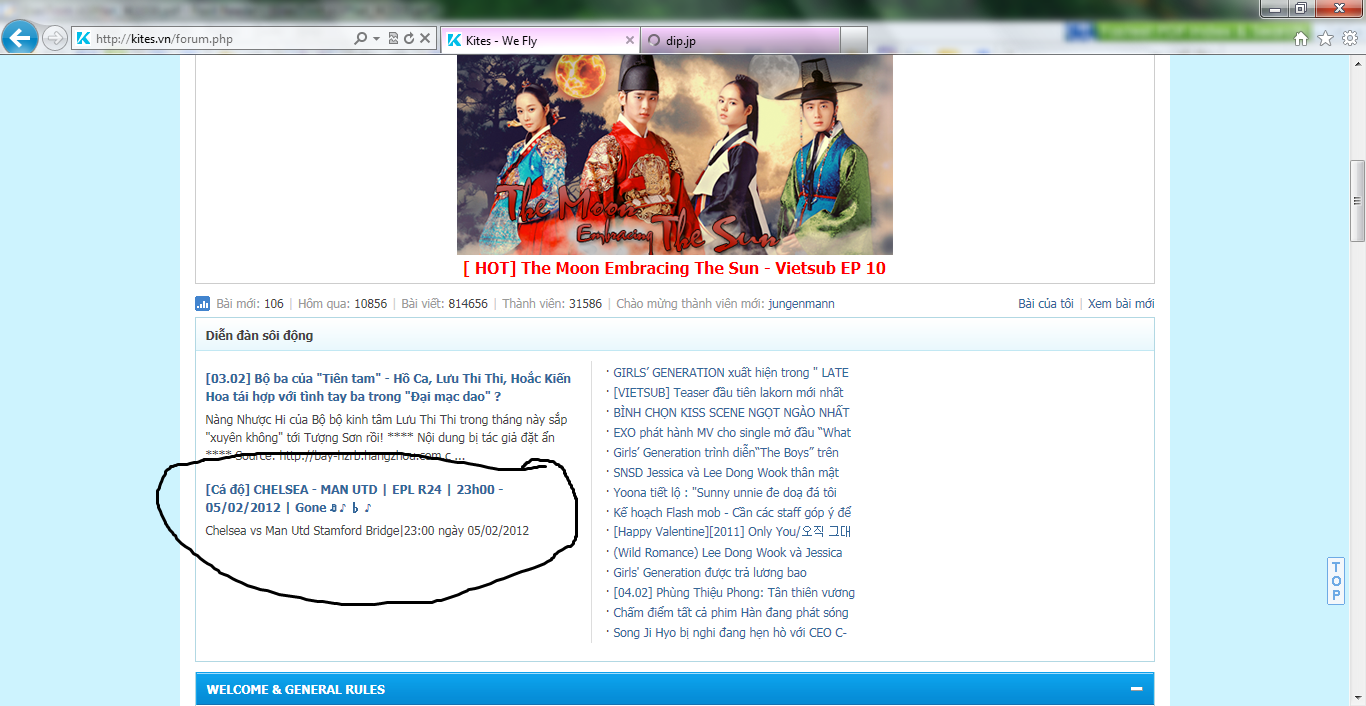This screenshot has height=706, width=1366.
Task: Open [Happy Valentine][2011] Only You thread
Action: [x=732, y=532]
